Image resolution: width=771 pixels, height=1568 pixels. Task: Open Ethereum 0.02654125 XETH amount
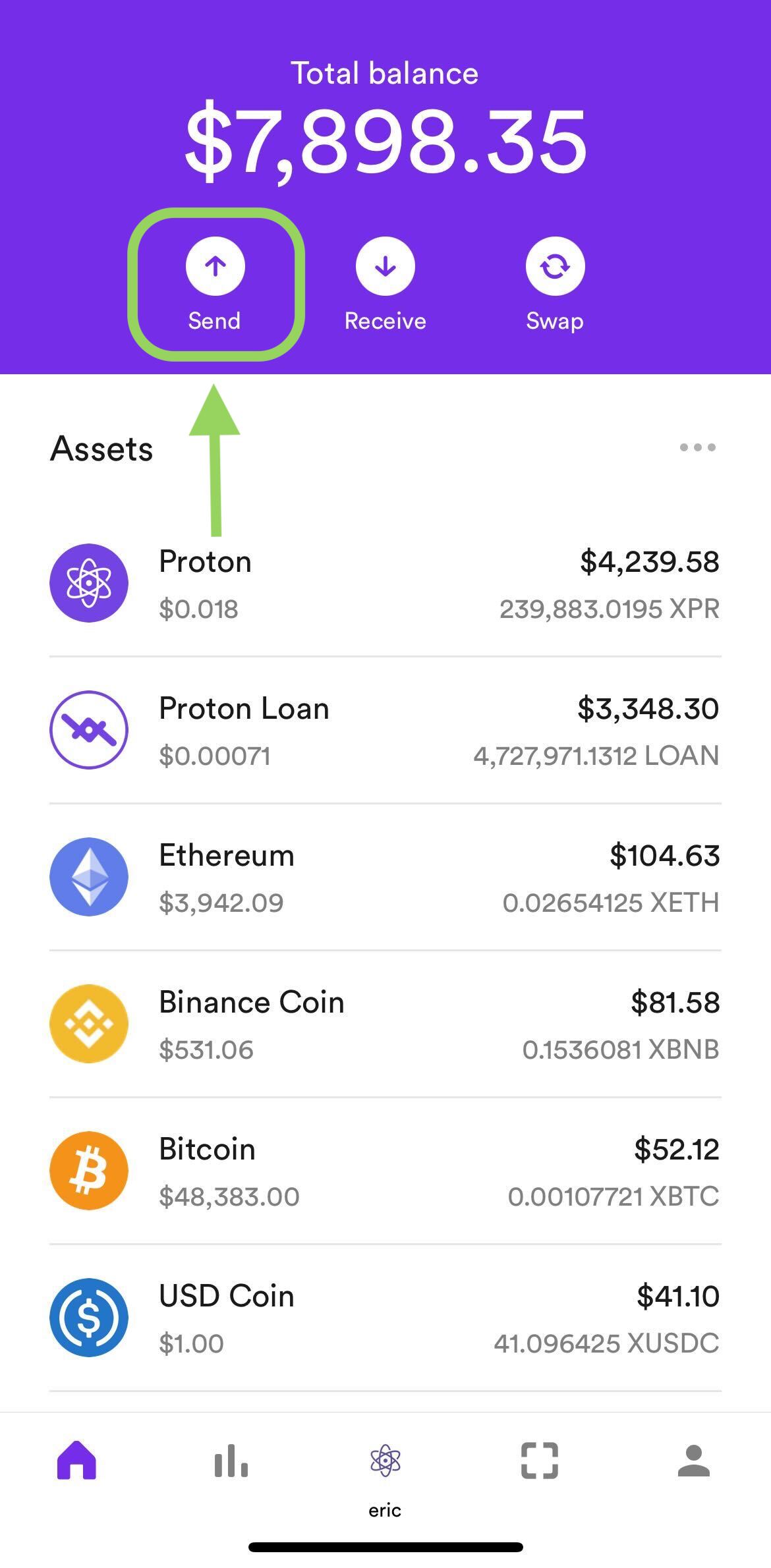(x=611, y=903)
